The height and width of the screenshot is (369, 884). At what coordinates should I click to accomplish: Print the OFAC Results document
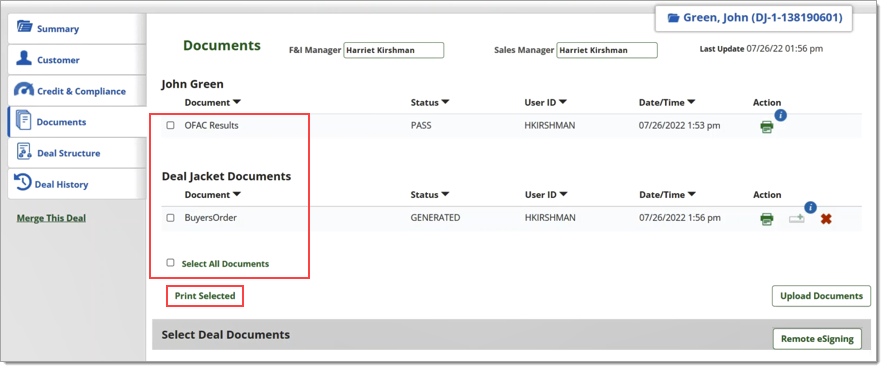(x=766, y=127)
